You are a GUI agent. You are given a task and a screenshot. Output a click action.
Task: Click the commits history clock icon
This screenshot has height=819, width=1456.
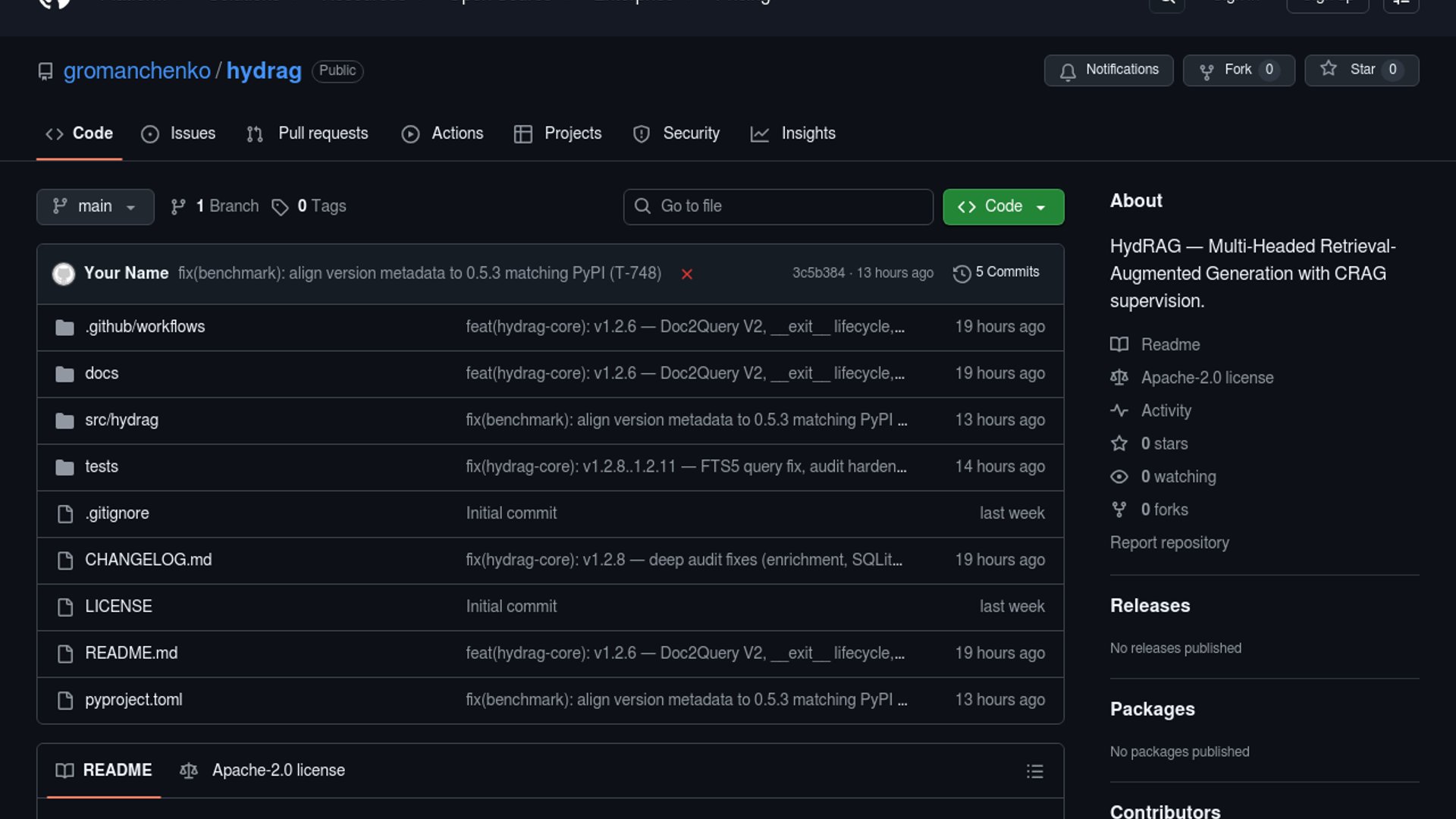click(x=962, y=273)
